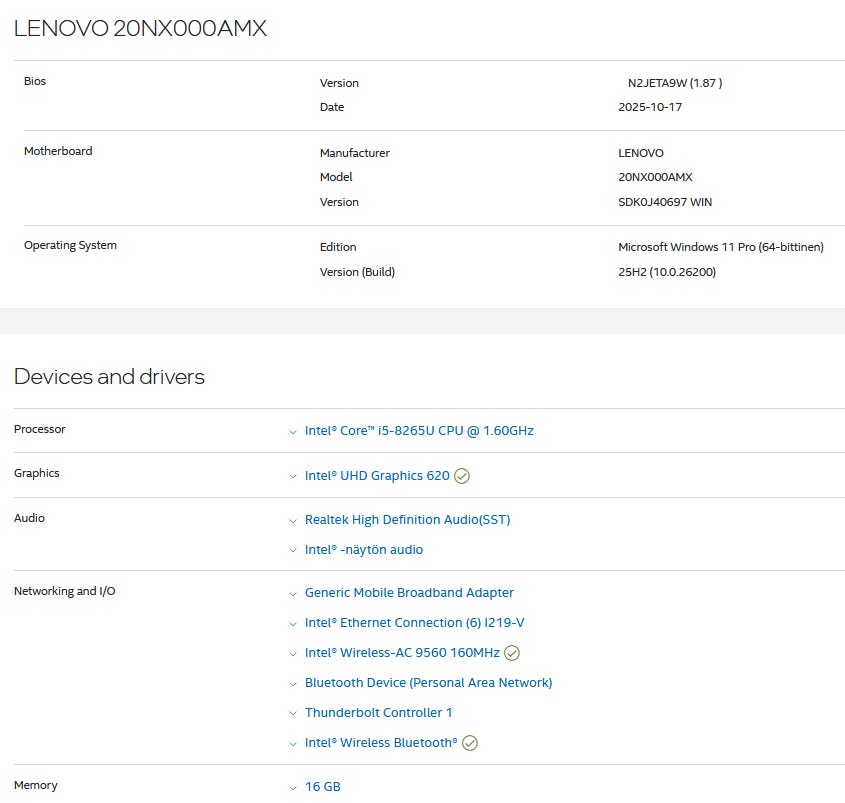The height and width of the screenshot is (803, 845).
Task: Open the Intel Wireless Bluetooth link
Action: 381,743
